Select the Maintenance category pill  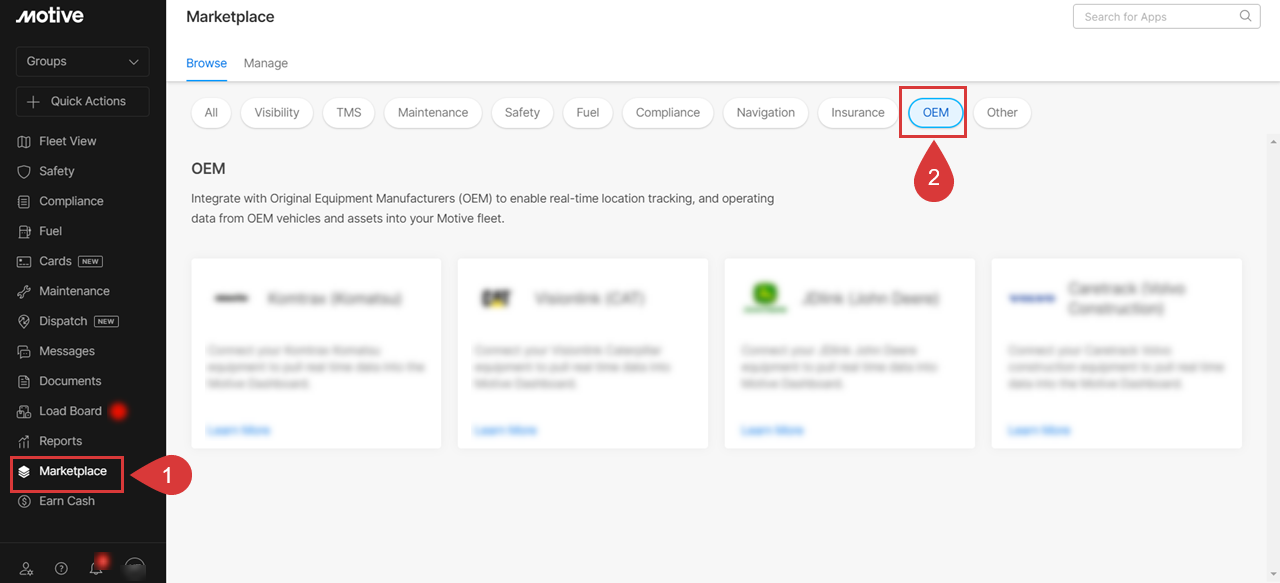pos(433,113)
